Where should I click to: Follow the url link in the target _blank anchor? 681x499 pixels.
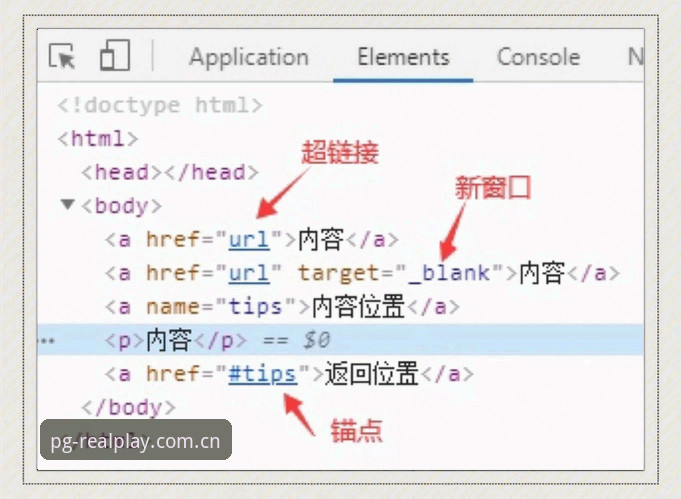(x=249, y=273)
